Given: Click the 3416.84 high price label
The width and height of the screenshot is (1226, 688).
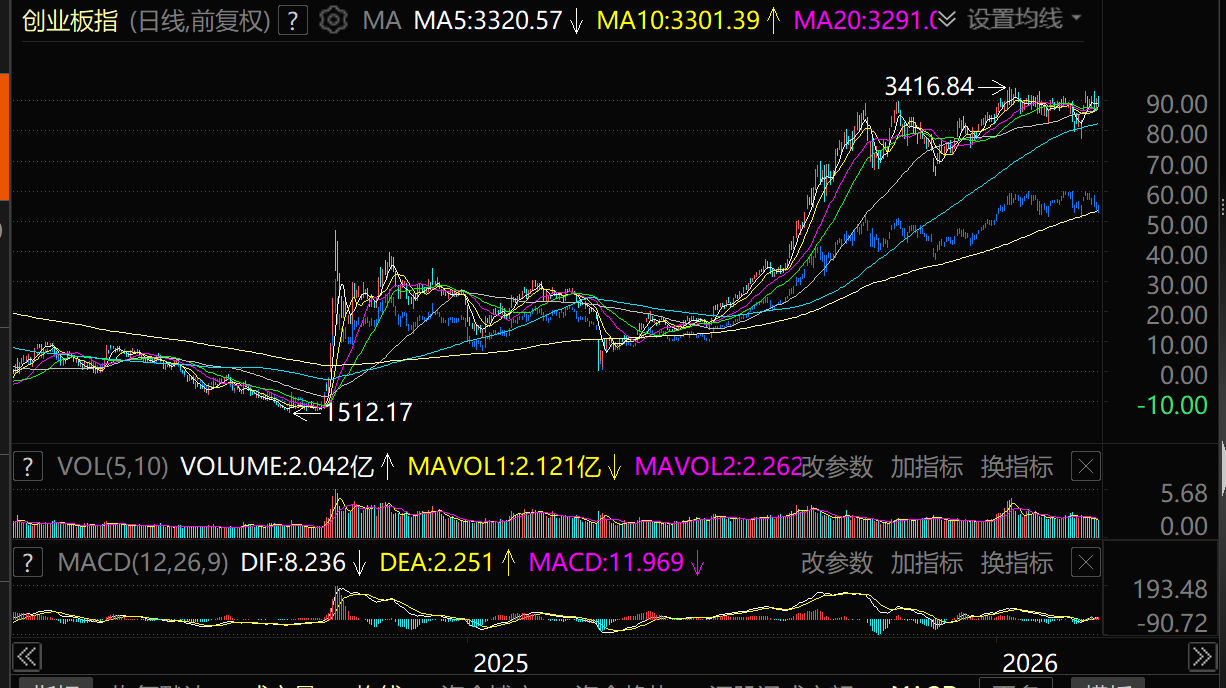Looking at the screenshot, I should [929, 87].
